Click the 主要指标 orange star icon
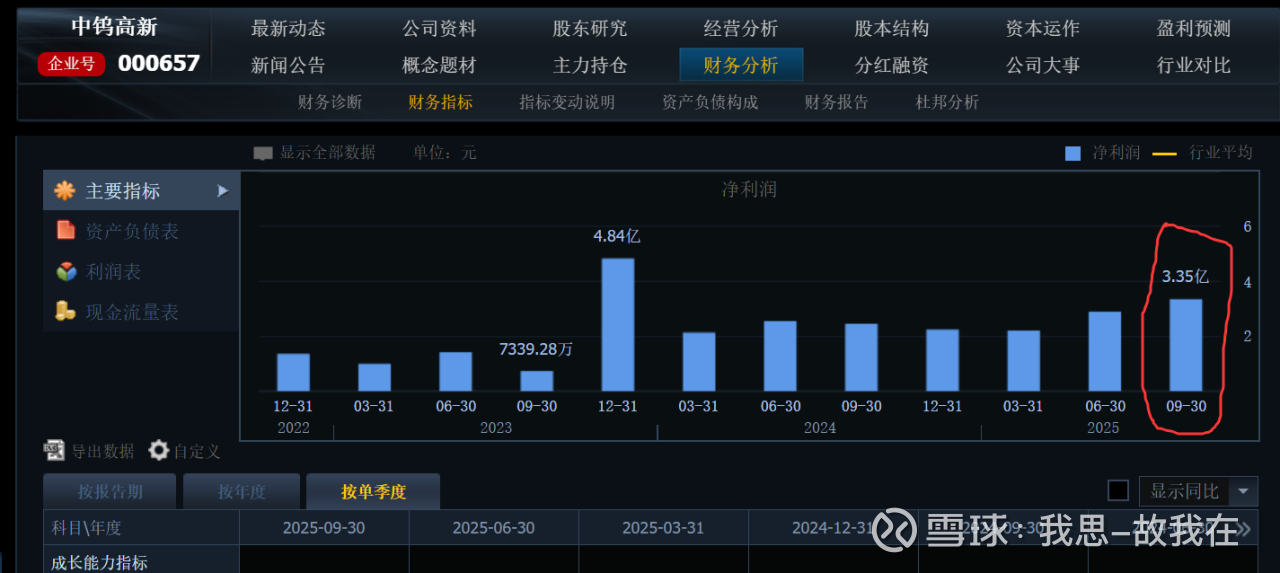This screenshot has width=1280, height=573. pyautogui.click(x=65, y=190)
